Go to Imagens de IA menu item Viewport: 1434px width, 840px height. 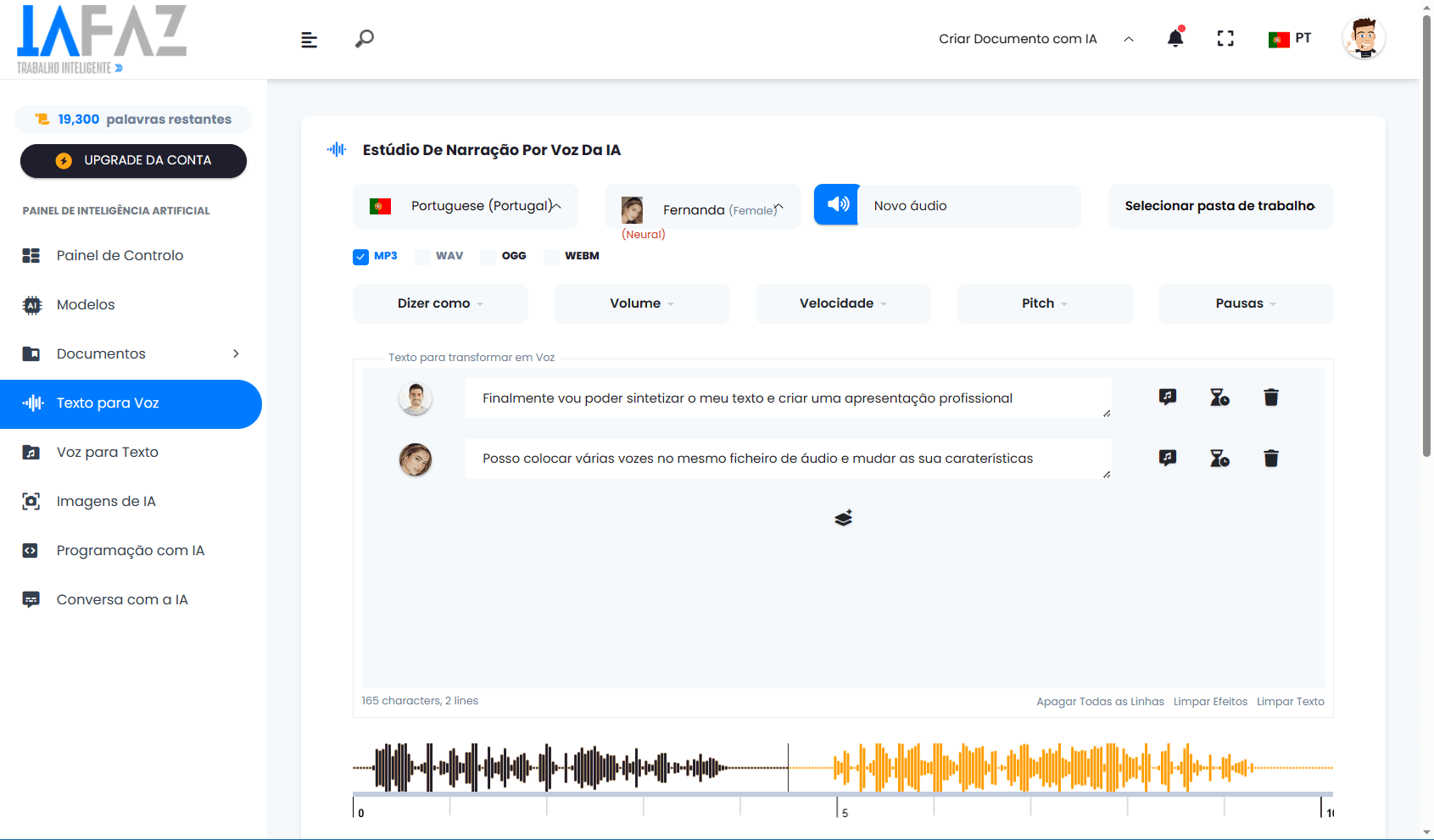tap(106, 502)
